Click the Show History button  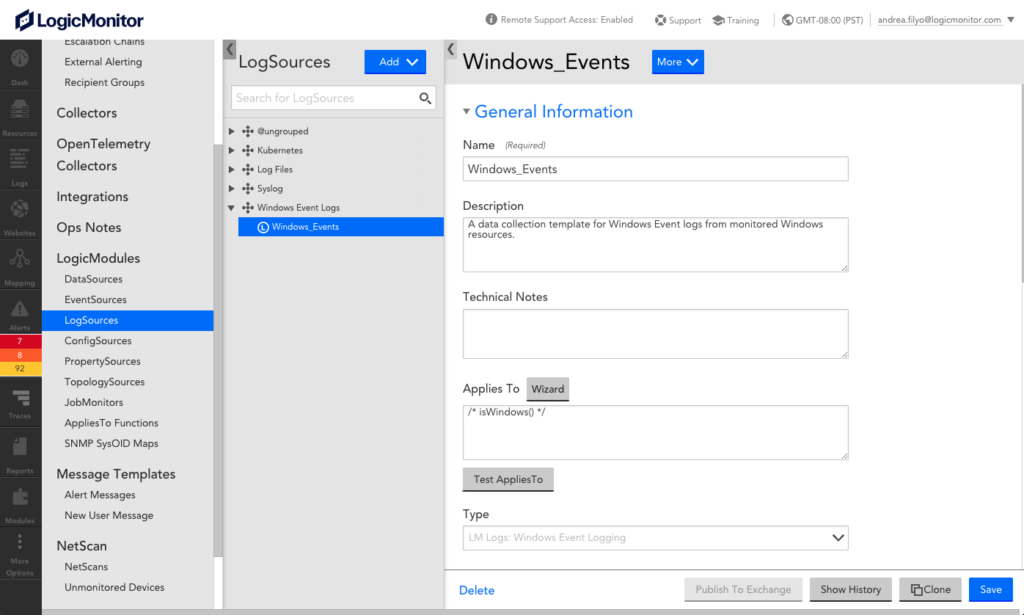(850, 590)
